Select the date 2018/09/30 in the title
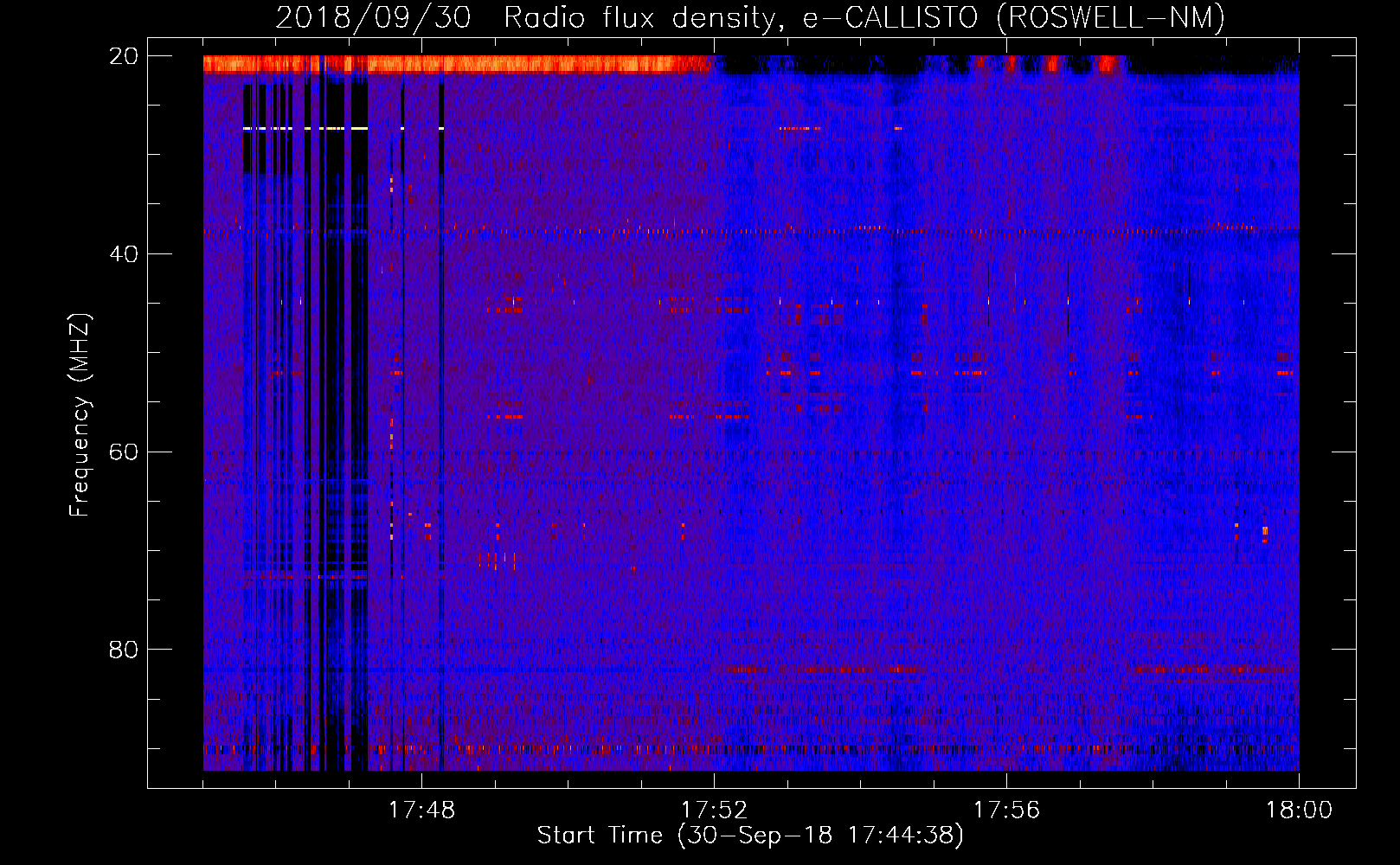 373,17
